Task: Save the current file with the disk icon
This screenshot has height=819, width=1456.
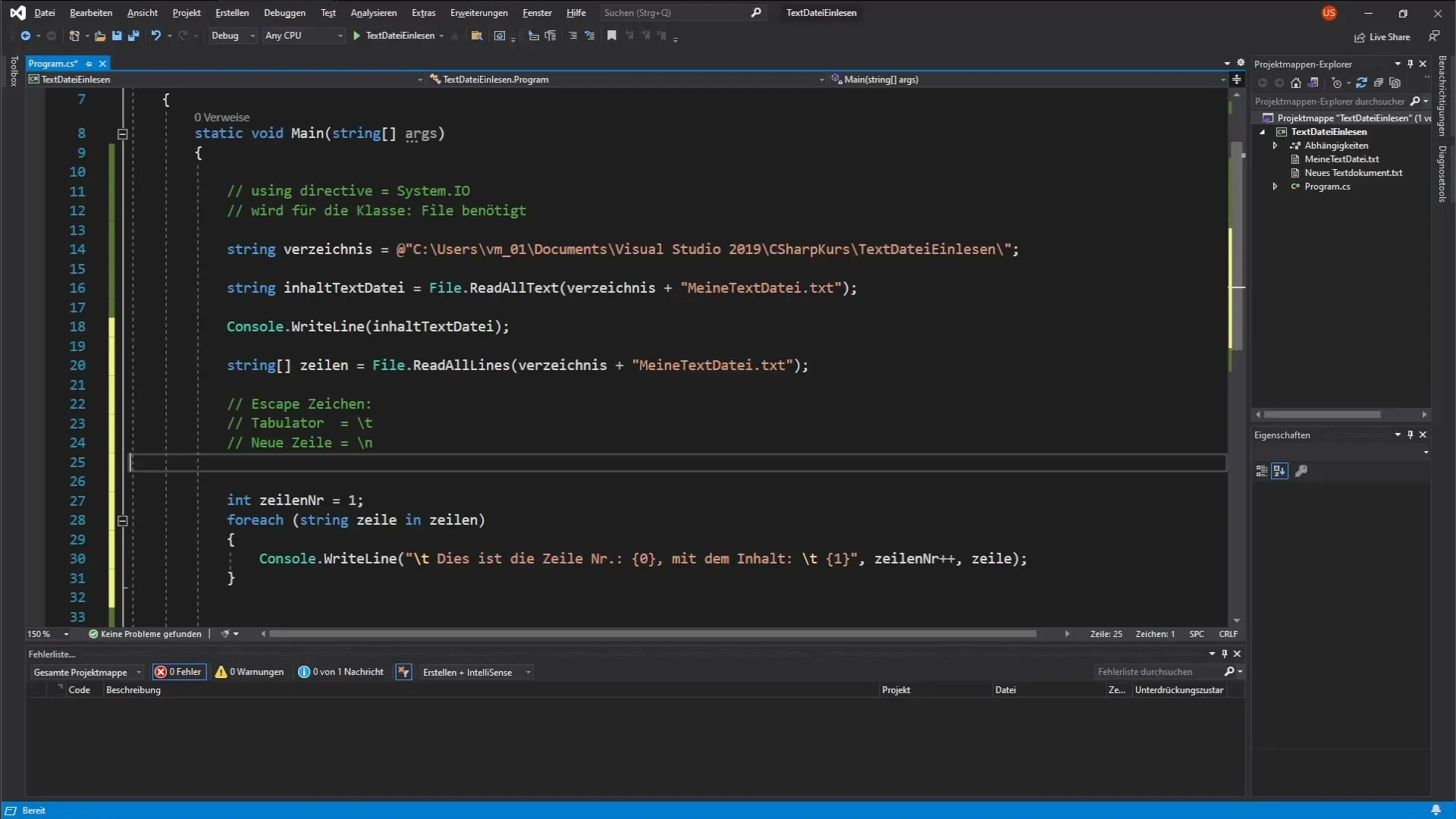Action: (117, 36)
